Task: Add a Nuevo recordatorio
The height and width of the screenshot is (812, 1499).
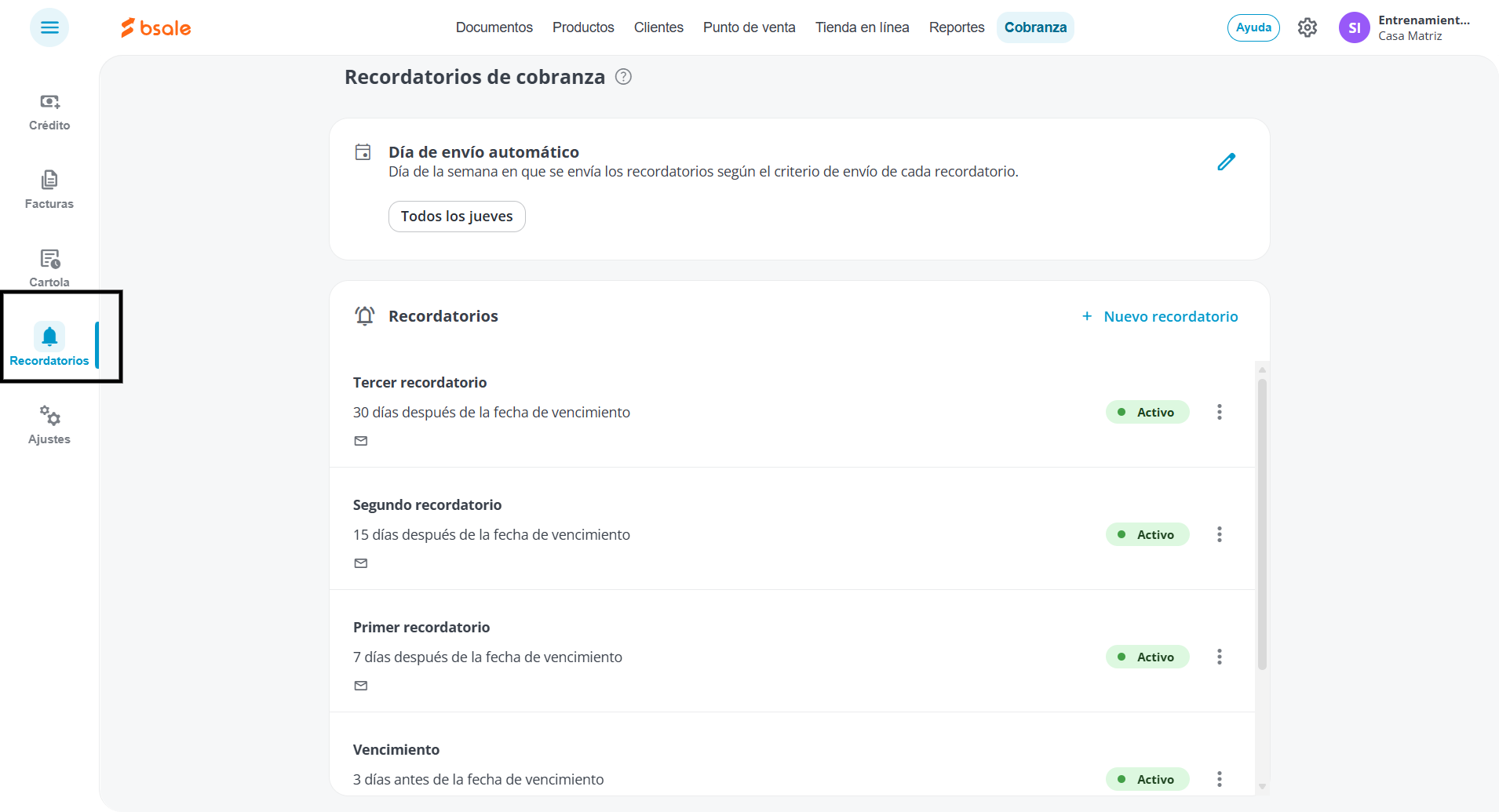Action: [x=1160, y=316]
